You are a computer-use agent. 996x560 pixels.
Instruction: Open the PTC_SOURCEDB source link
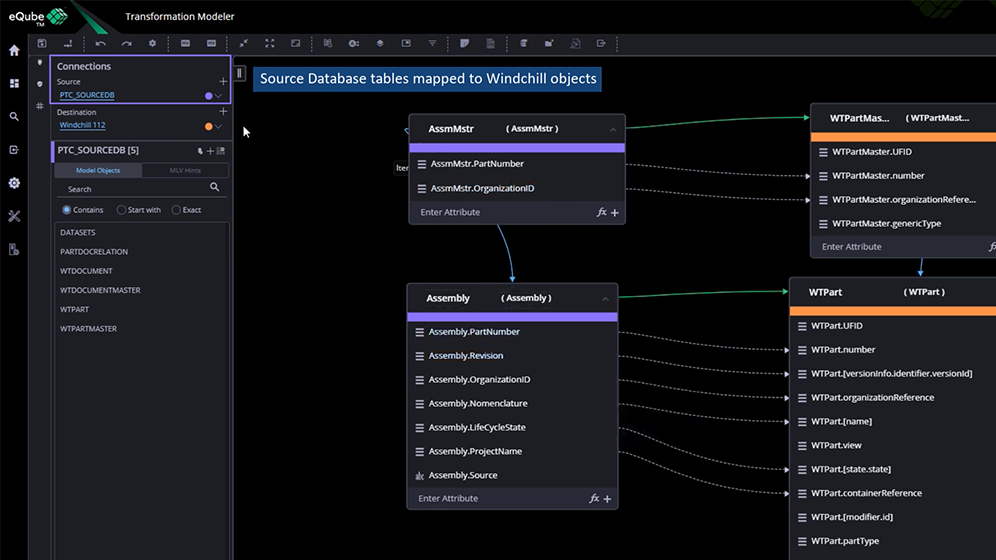coord(87,95)
